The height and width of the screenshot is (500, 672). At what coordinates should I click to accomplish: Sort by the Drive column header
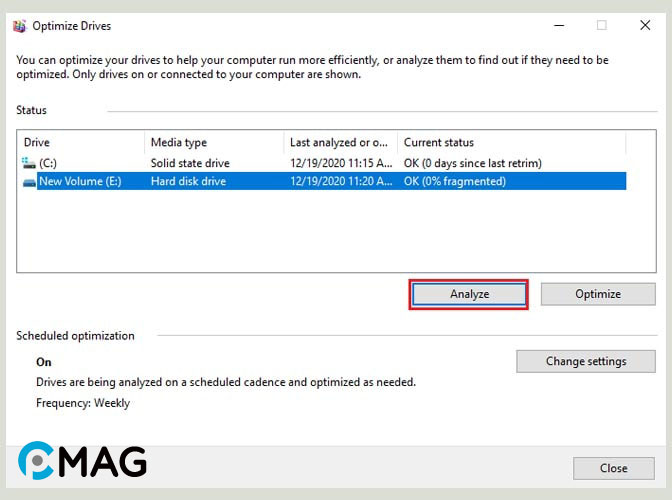(x=80, y=142)
